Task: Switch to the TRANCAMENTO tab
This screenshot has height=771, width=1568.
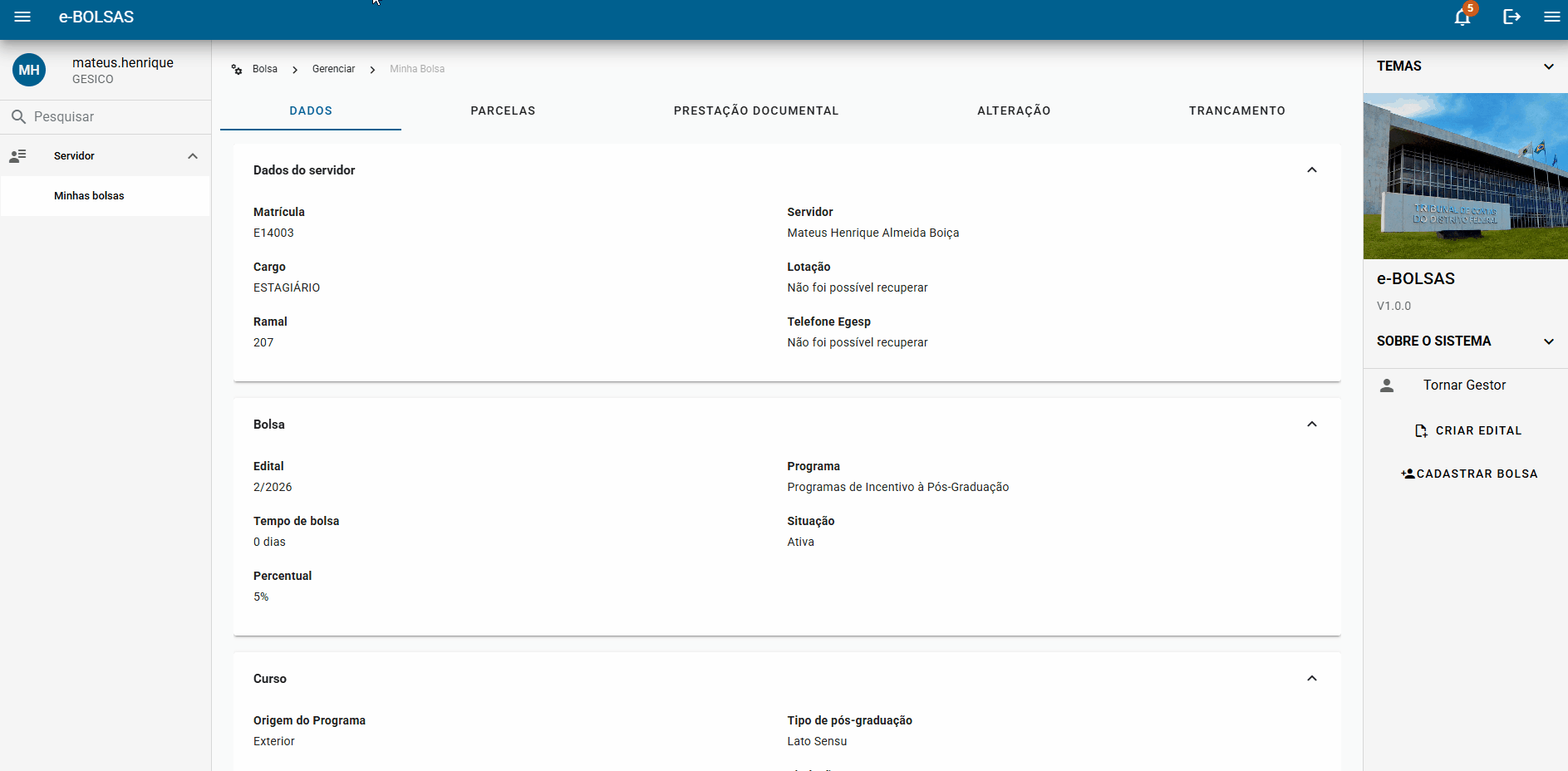Action: click(1236, 111)
